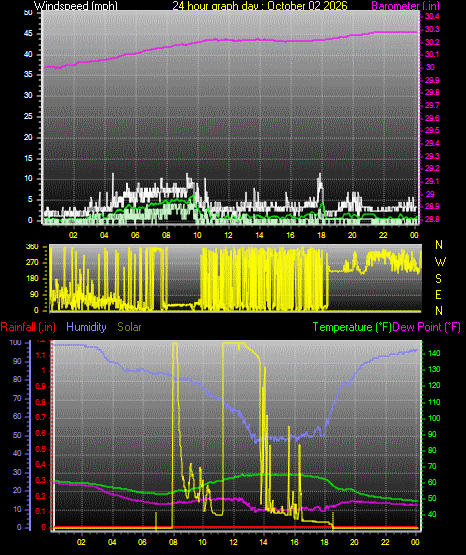The image size is (466, 555).
Task: Click the 1.1 rainfall axis value
Action: pos(41,355)
